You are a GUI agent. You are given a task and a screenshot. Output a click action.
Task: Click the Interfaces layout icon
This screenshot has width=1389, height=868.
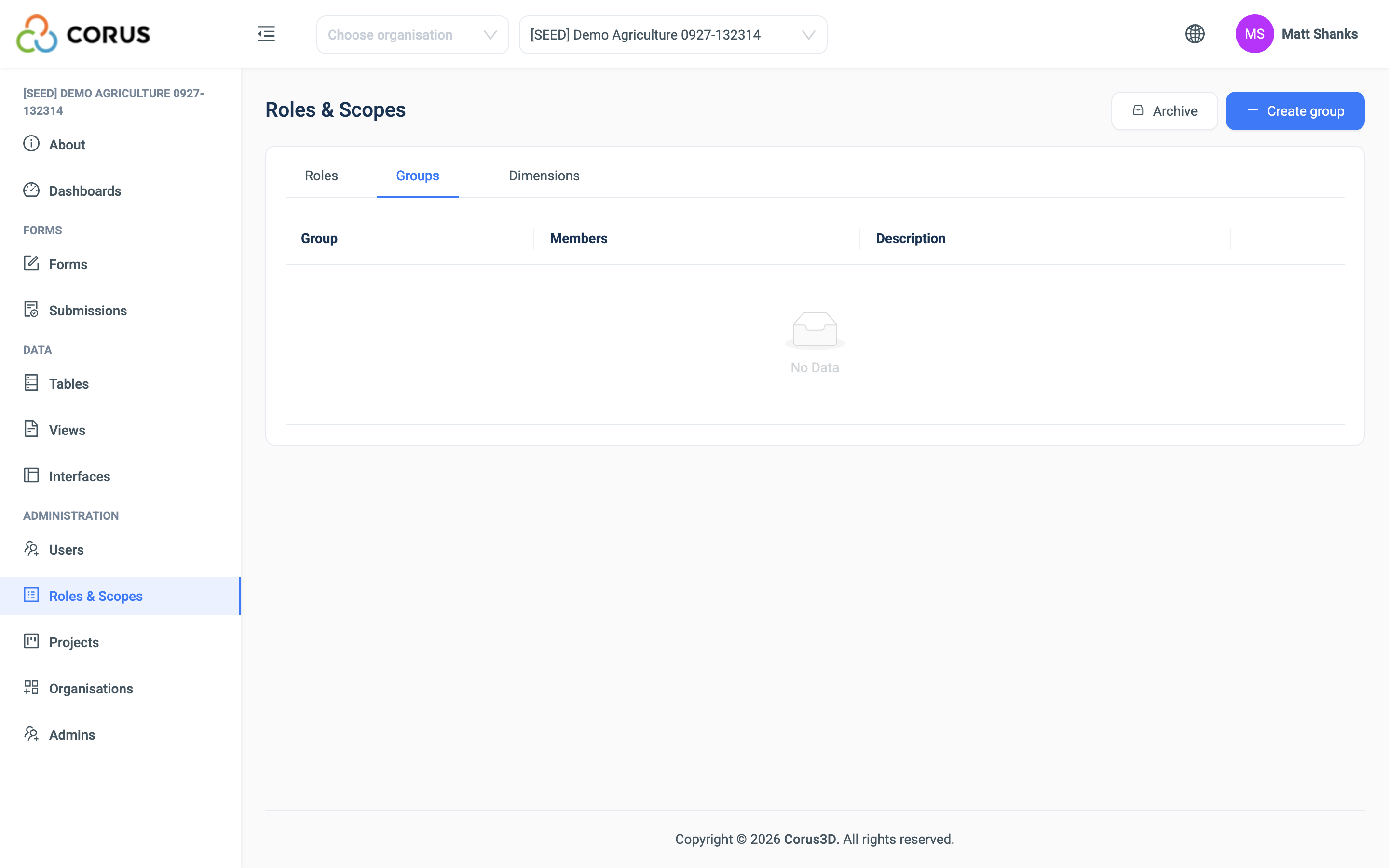coord(31,475)
